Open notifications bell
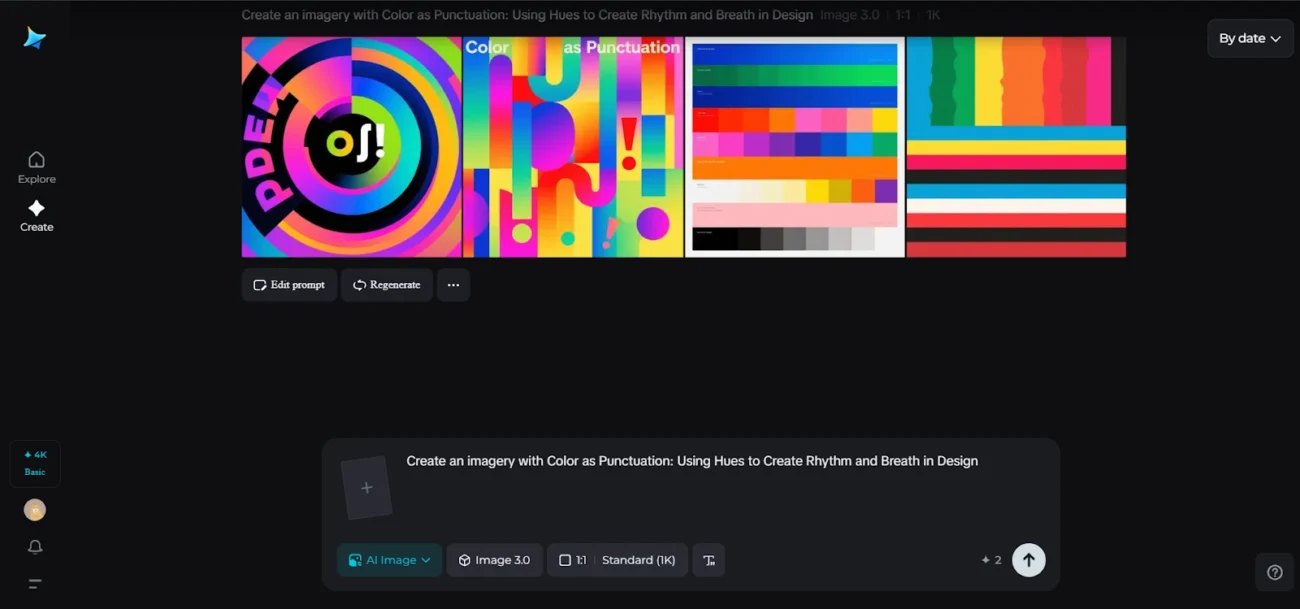The width and height of the screenshot is (1300, 609). 35,547
